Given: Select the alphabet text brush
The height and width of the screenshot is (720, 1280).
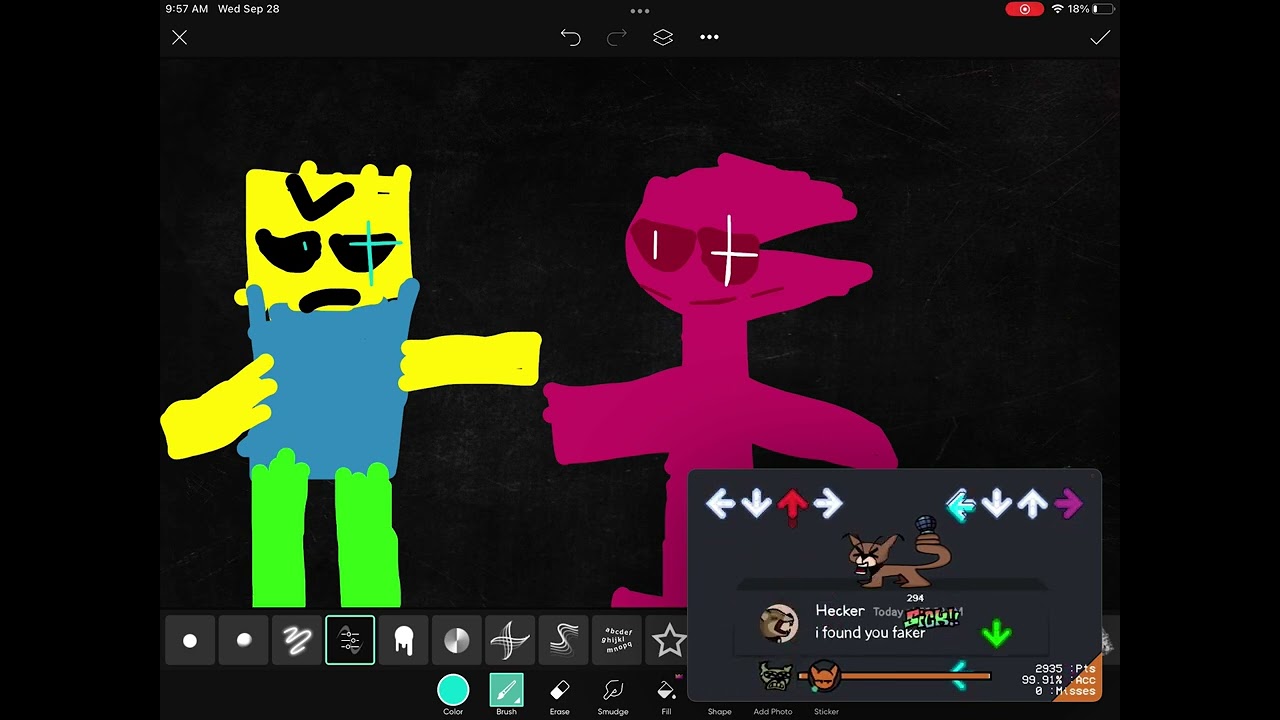Looking at the screenshot, I should point(617,641).
